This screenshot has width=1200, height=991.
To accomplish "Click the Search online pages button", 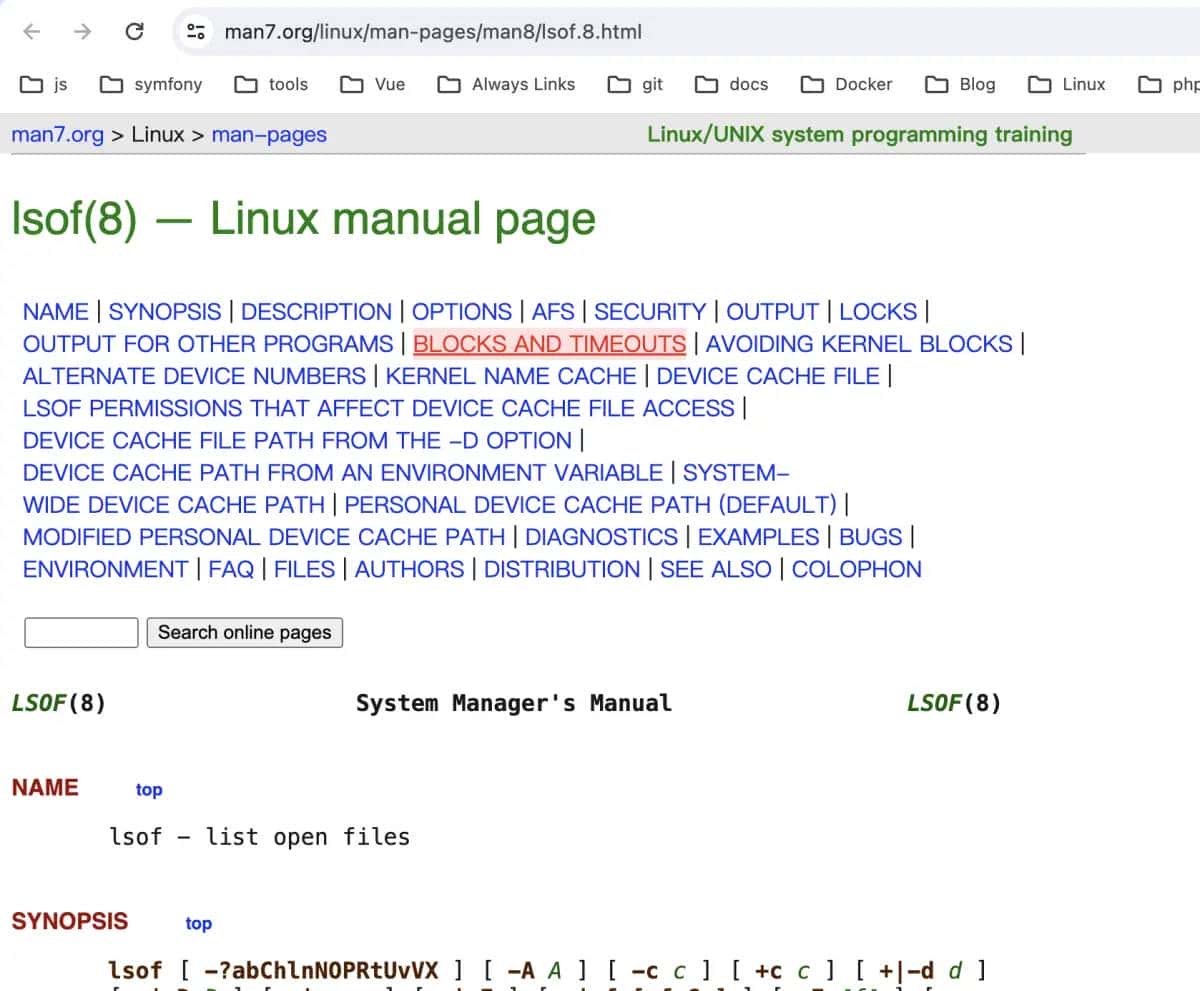I will pos(244,632).
